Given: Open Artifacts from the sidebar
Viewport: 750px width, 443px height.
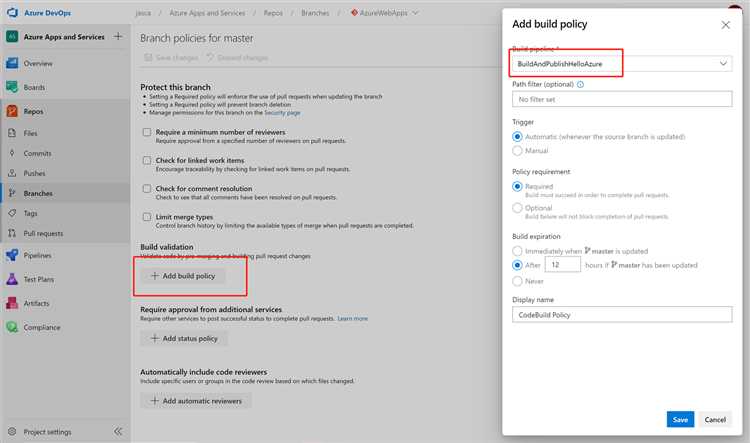Looking at the screenshot, I should (x=36, y=303).
